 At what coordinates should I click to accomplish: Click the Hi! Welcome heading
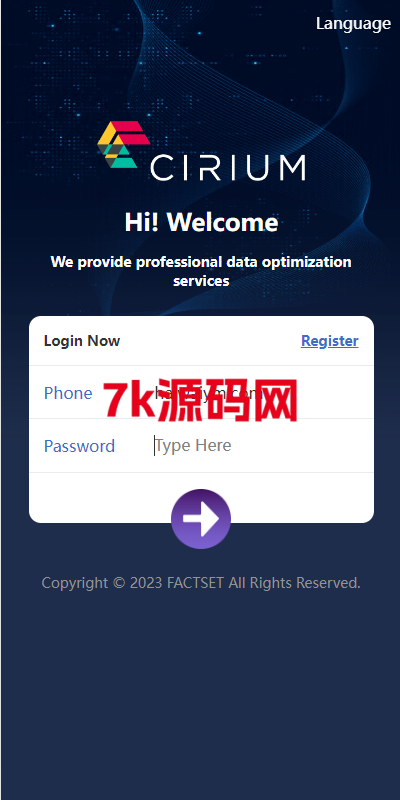click(x=202, y=222)
